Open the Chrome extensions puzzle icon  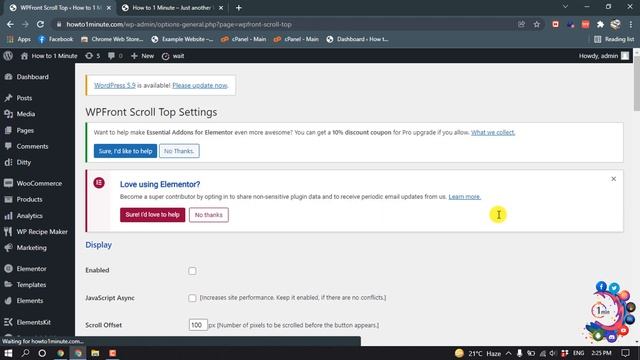(x=600, y=24)
